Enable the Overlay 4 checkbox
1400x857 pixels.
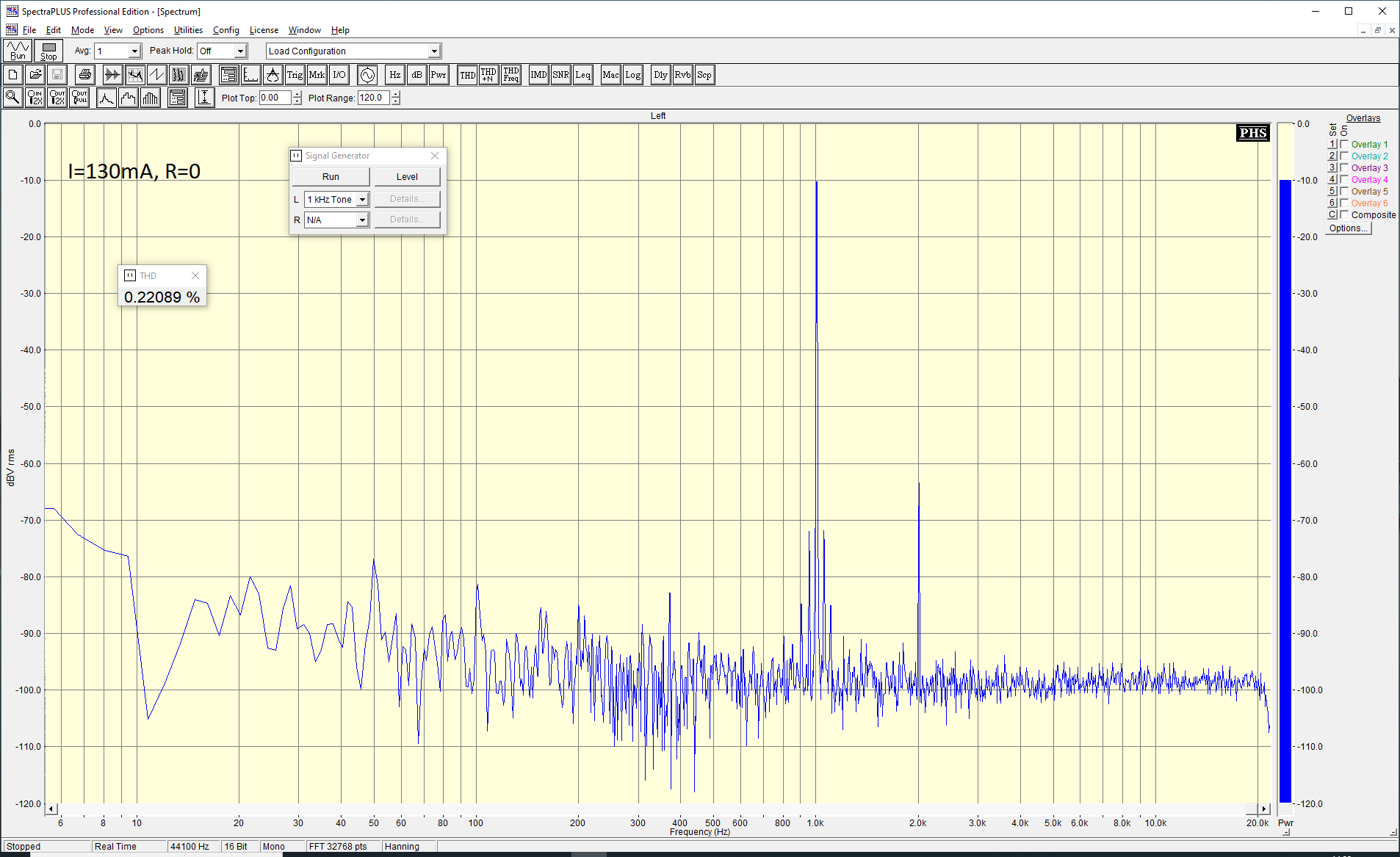[x=1344, y=180]
